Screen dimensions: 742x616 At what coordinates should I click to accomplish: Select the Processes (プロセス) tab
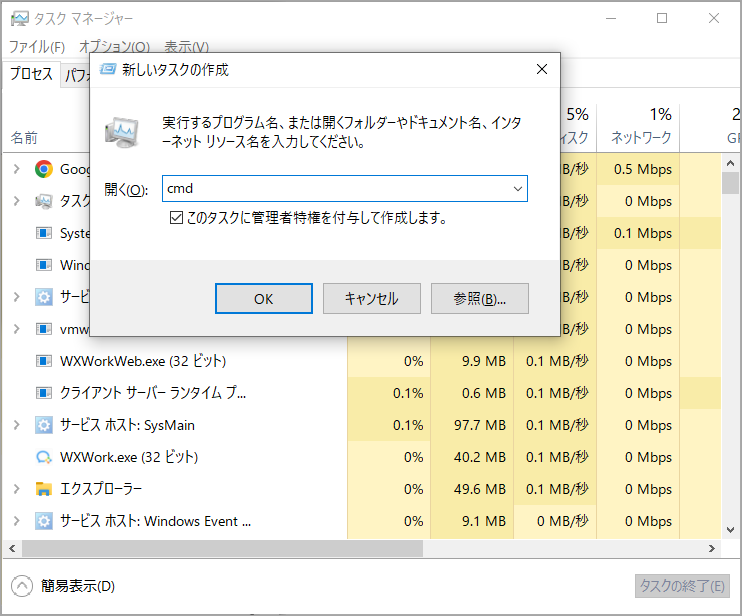(31, 74)
